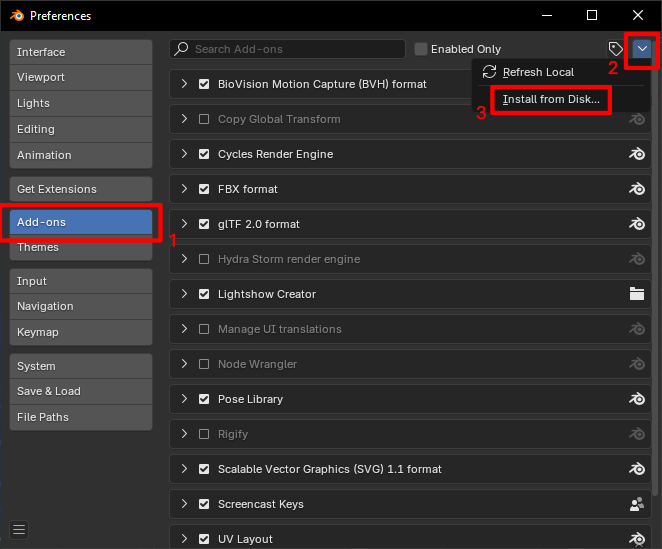Screen dimensions: 662x549
Task: Click the folder icon on Lightshow Creator row
Action: click(x=637, y=294)
